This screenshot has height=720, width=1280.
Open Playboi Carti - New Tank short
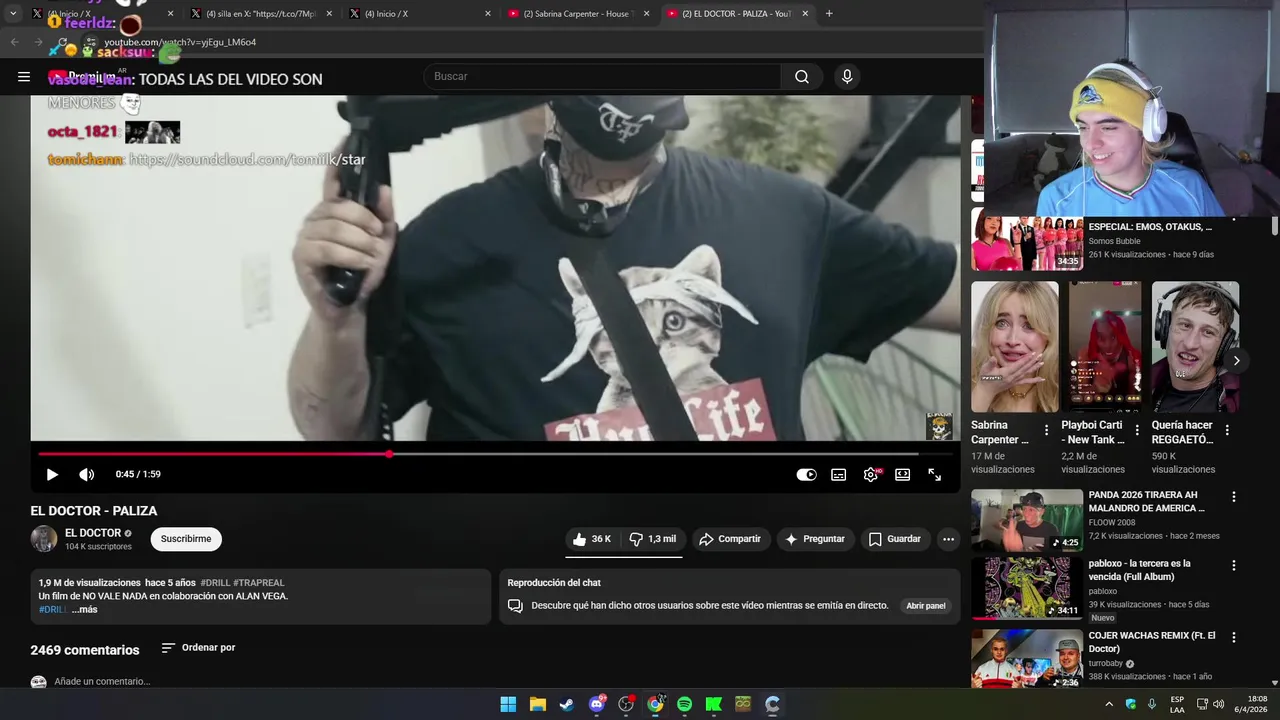click(1105, 346)
